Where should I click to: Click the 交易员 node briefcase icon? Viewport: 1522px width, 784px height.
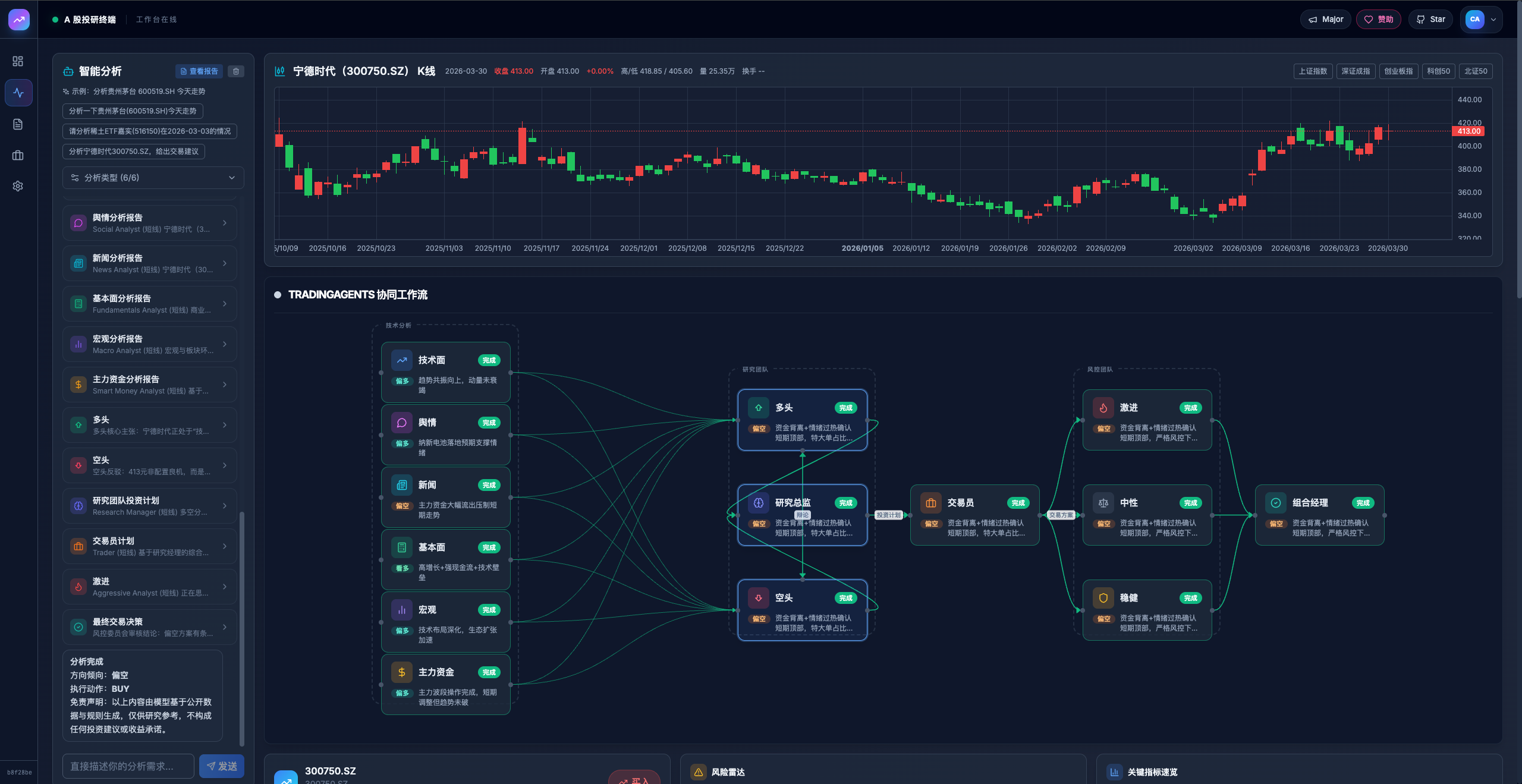931,503
